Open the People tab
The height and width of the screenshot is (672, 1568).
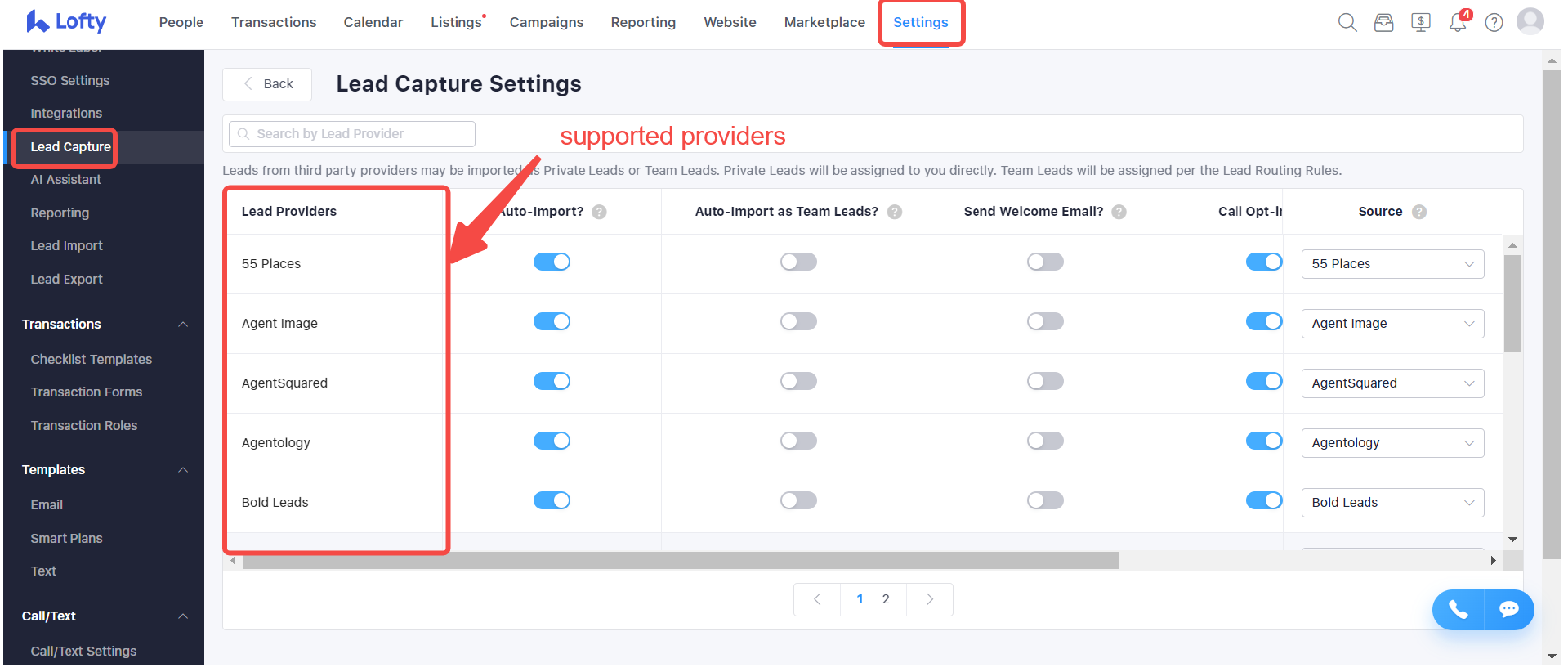tap(181, 23)
